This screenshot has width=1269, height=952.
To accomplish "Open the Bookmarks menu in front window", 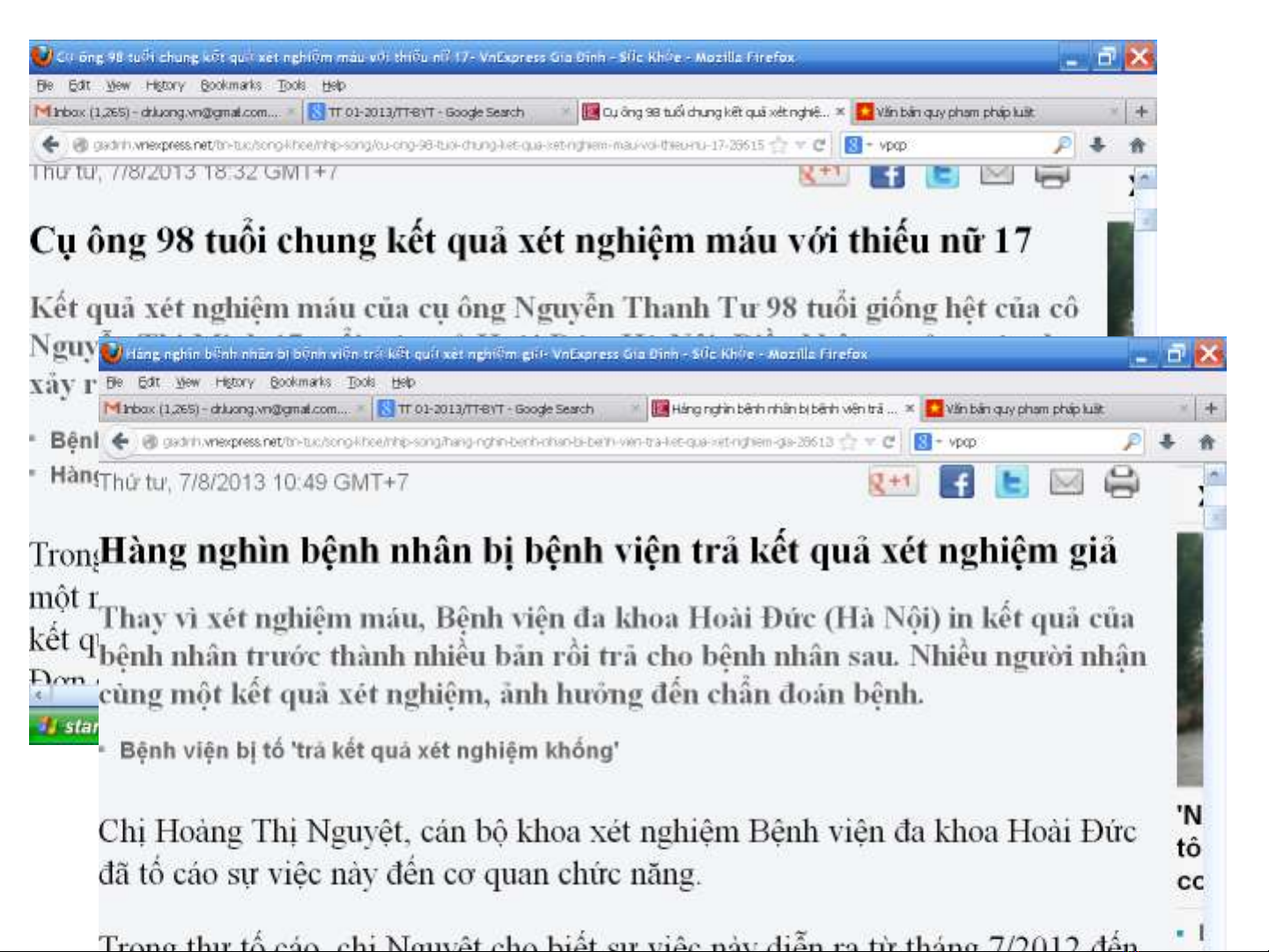I will 300,381.
